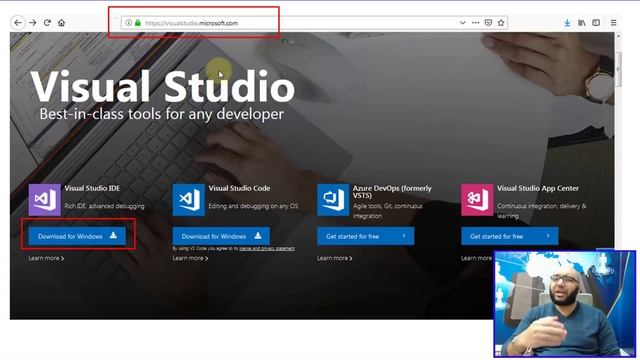Viewport: 640px width, 360px height.
Task: Open the browser home page icon
Action: pyautogui.click(x=62, y=23)
